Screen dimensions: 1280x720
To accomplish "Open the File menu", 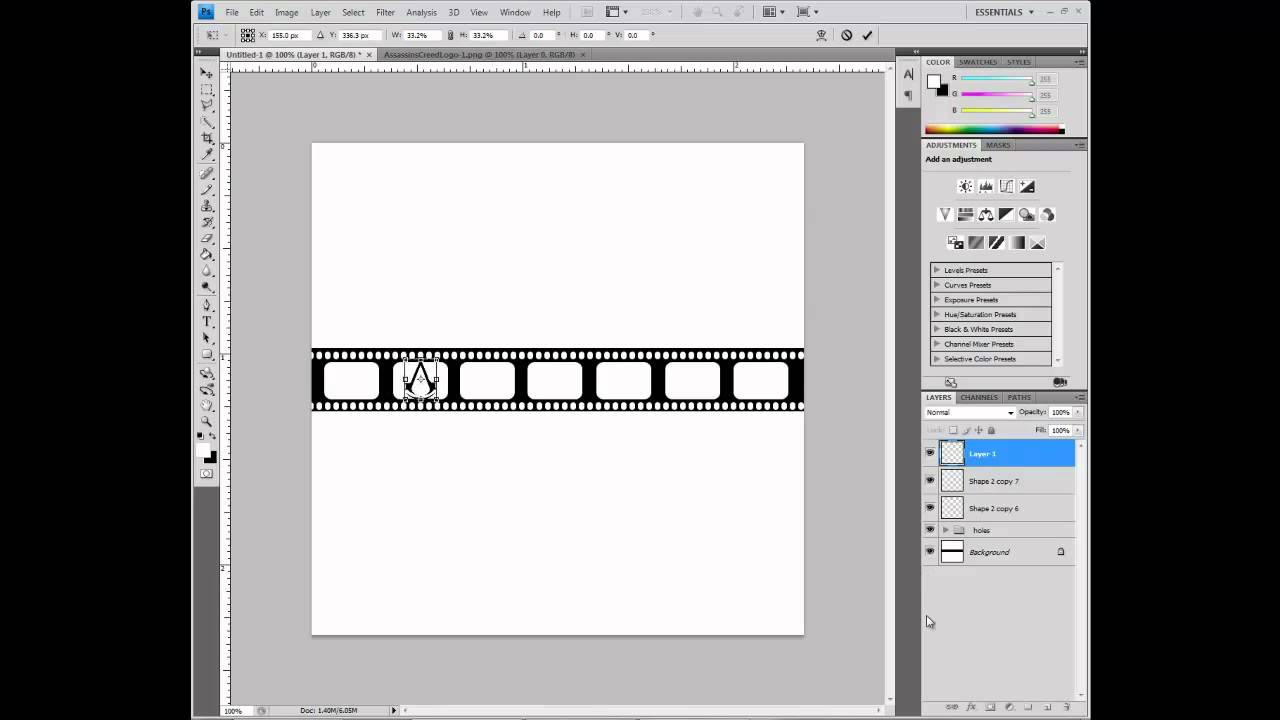I will (x=232, y=12).
